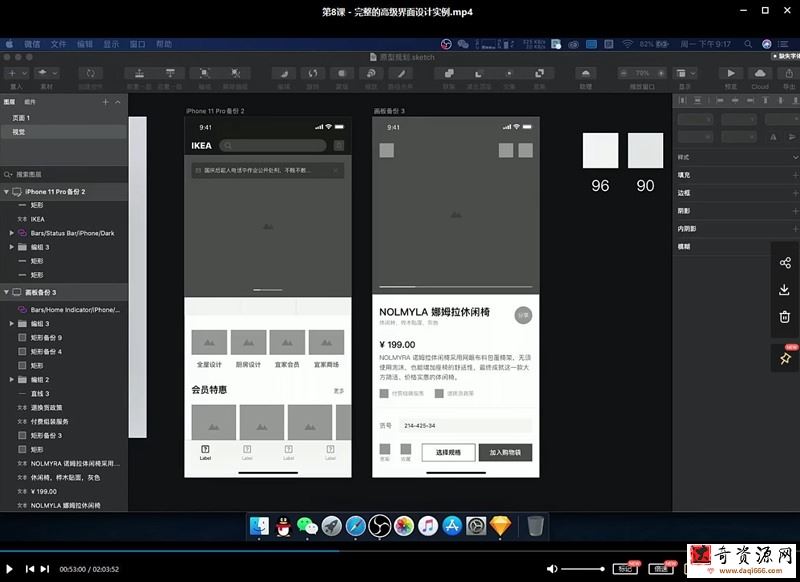Screen dimensions: 800x582
Task: Collapse the pages list with the chevron arrow
Action: pos(118,102)
